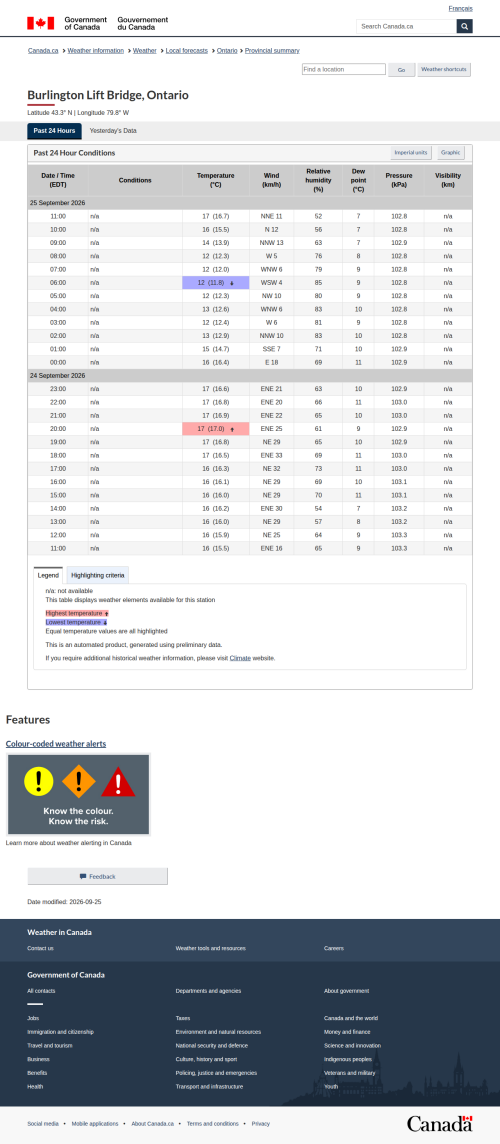Viewport: 500px width, 1144px height.
Task: Switch to Imperial units
Action: click(411, 152)
